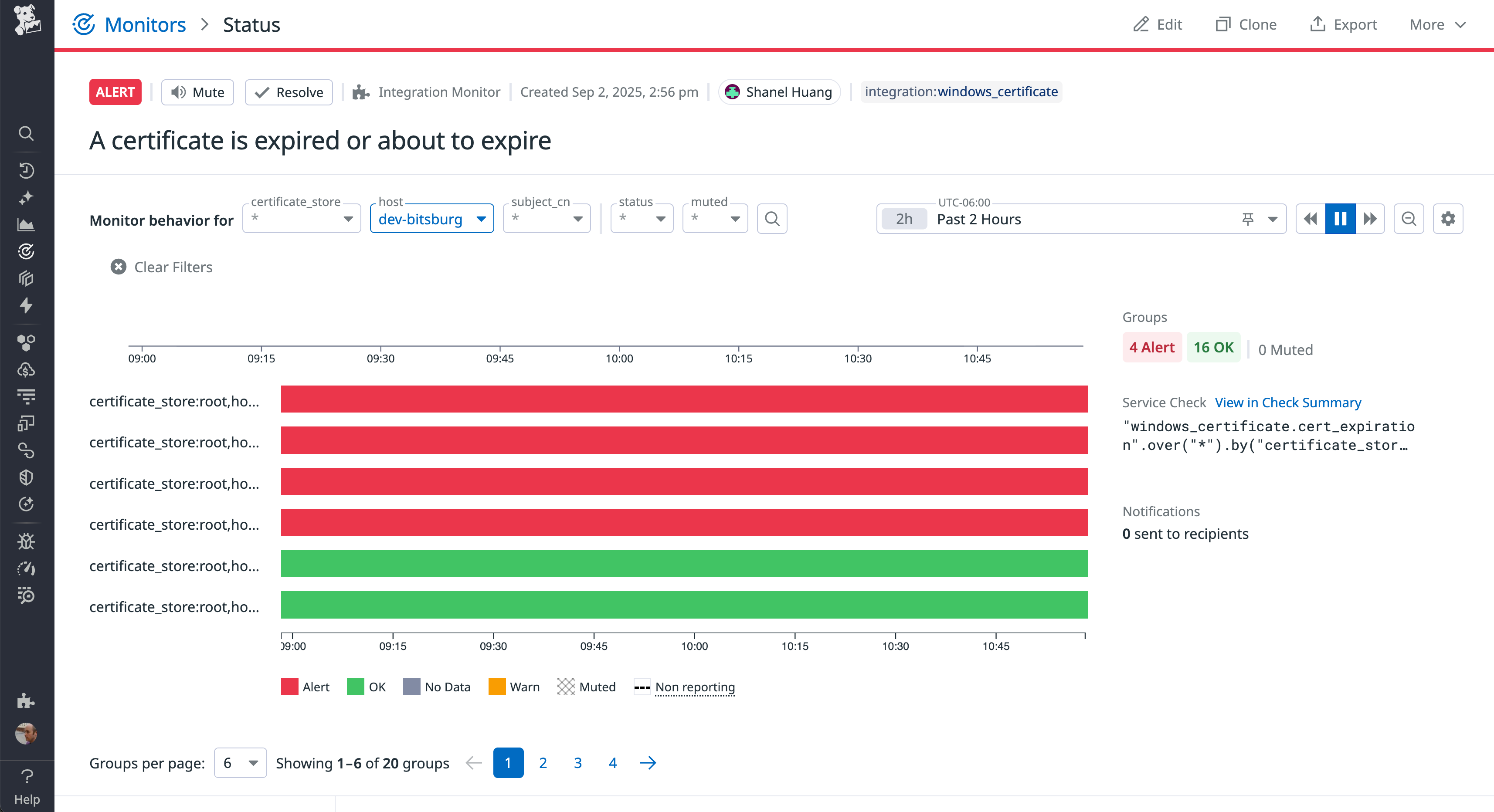Pause the live graph updates
This screenshot has width=1494, height=812.
click(x=1340, y=219)
